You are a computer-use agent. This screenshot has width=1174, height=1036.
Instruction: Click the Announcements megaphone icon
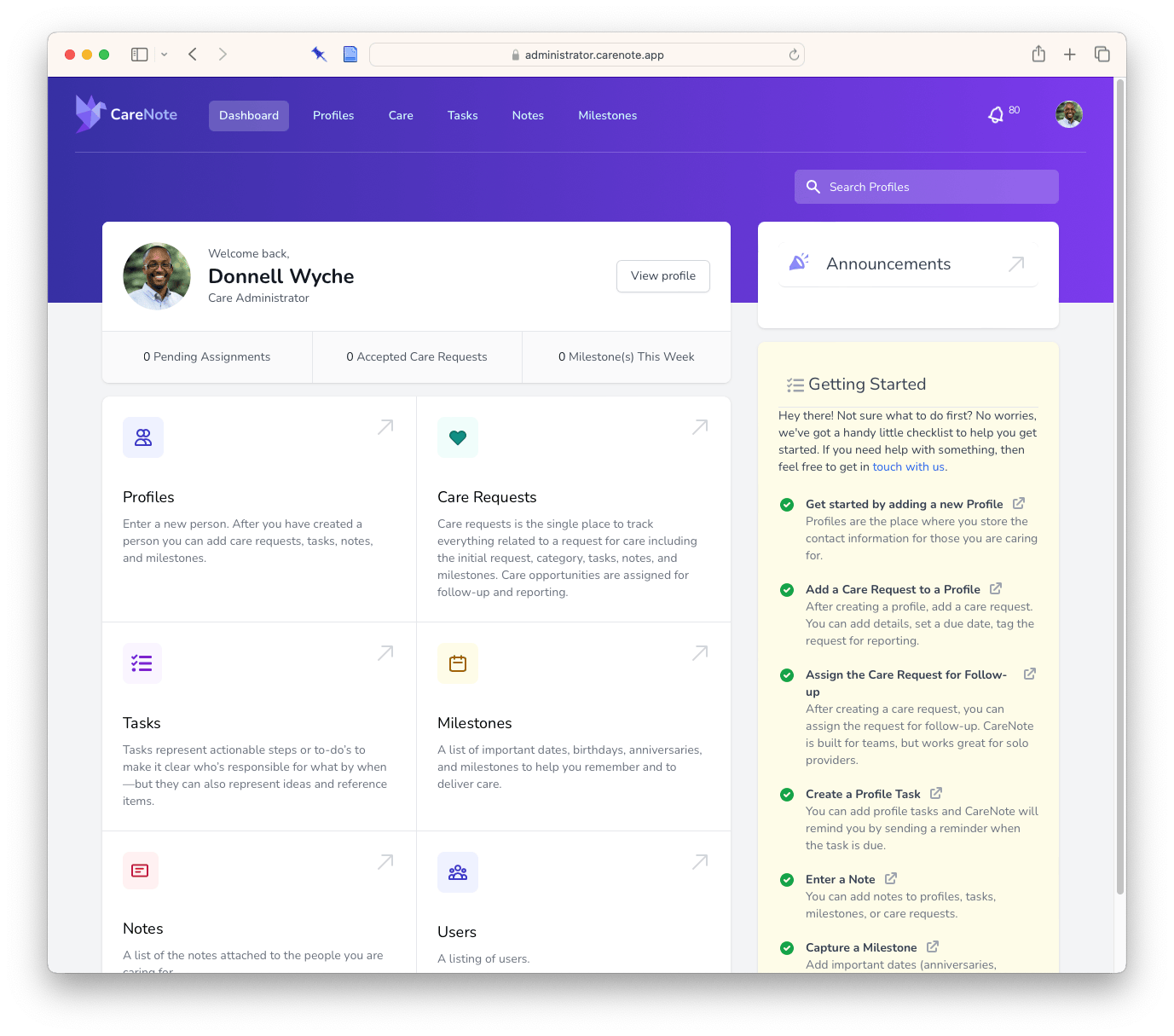pyautogui.click(x=798, y=263)
